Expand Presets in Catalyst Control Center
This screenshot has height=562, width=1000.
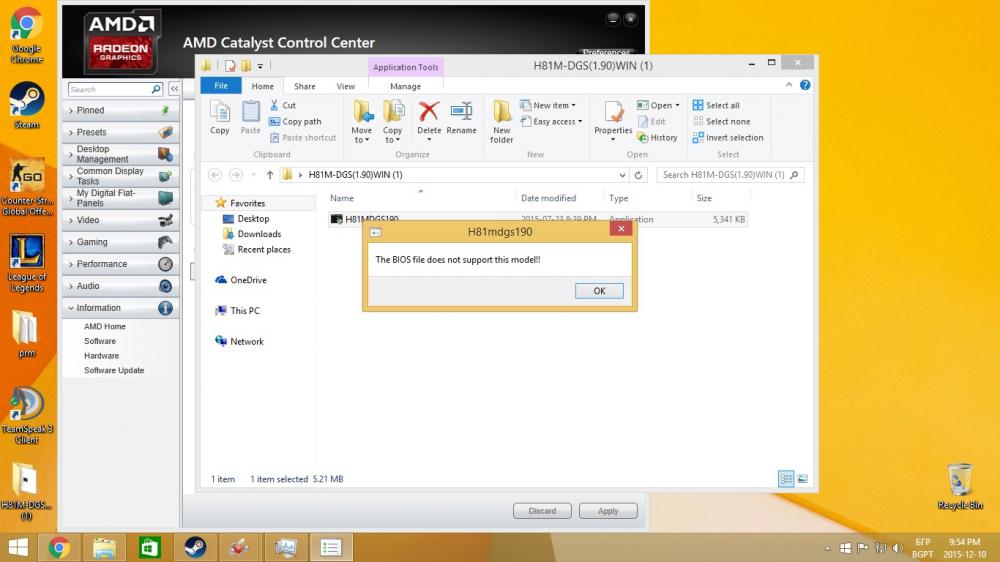pos(120,132)
